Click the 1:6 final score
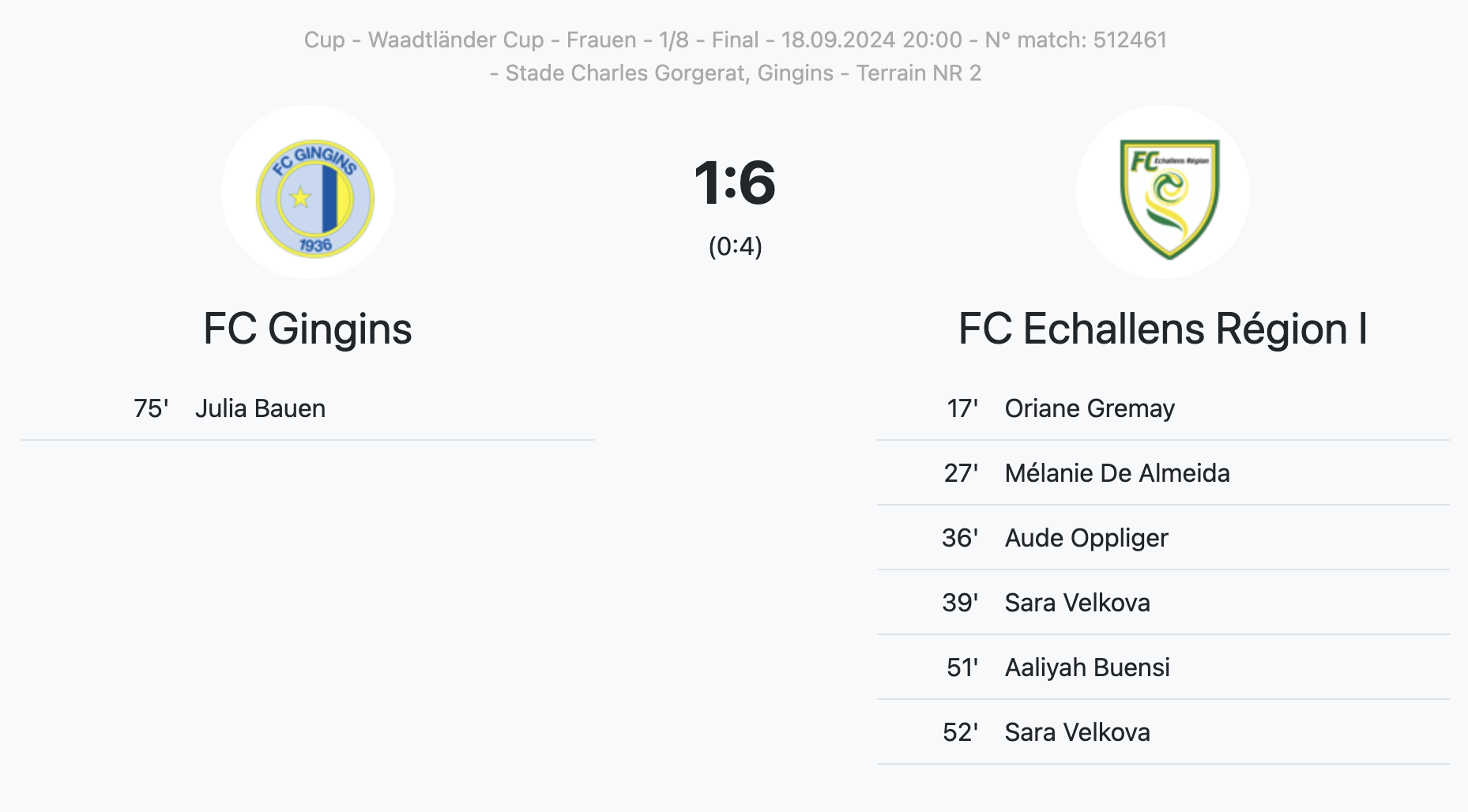The image size is (1468, 812). (735, 182)
